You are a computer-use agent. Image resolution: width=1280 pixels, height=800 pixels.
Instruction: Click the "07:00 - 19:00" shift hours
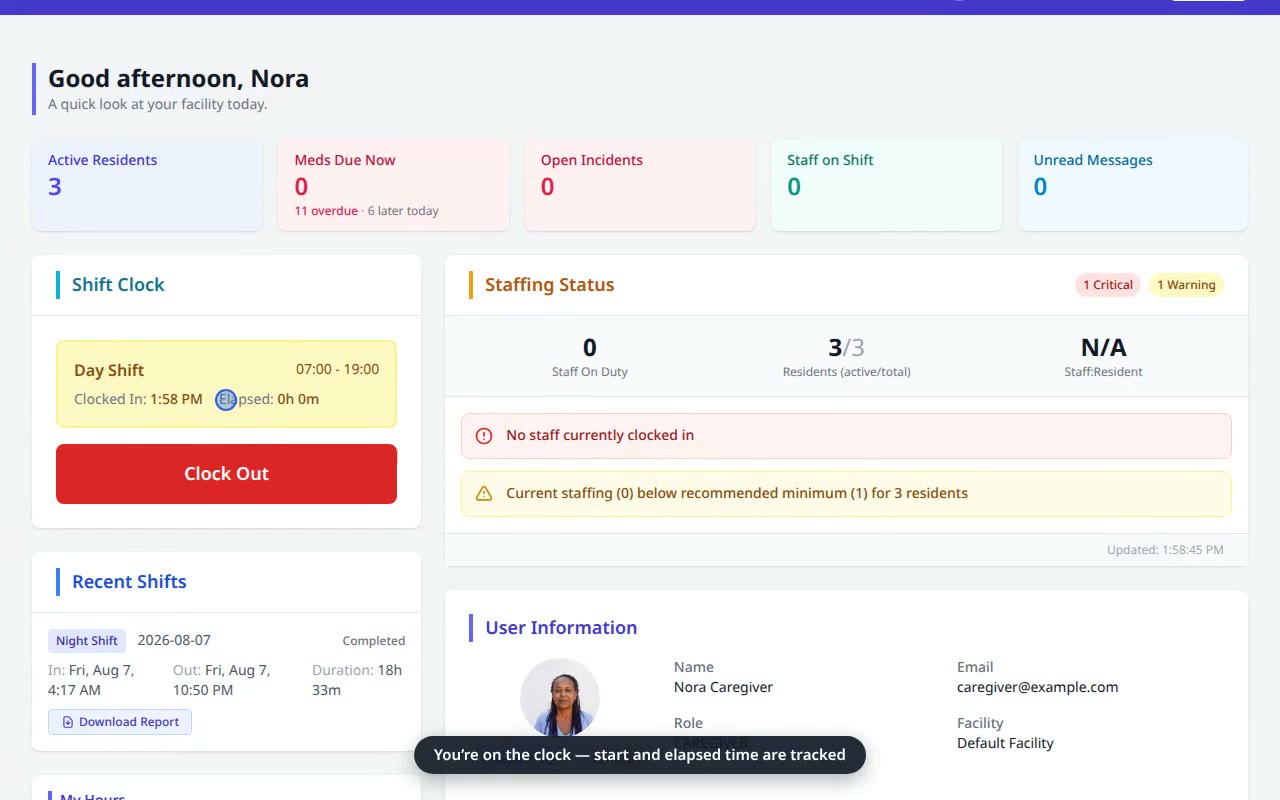[337, 369]
